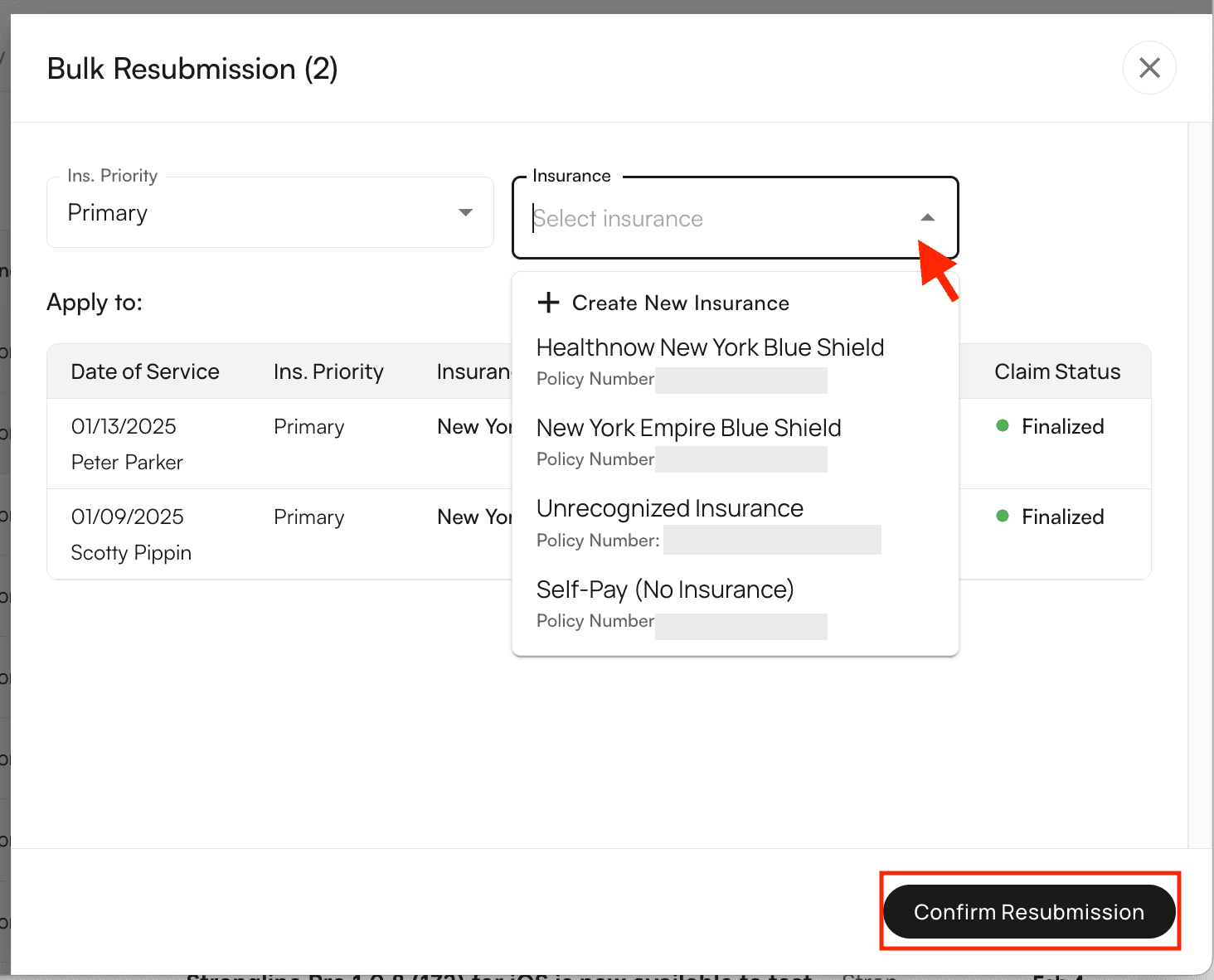The width and height of the screenshot is (1214, 980).
Task: Click green status dot in Scotty Pippin row
Action: [1003, 516]
